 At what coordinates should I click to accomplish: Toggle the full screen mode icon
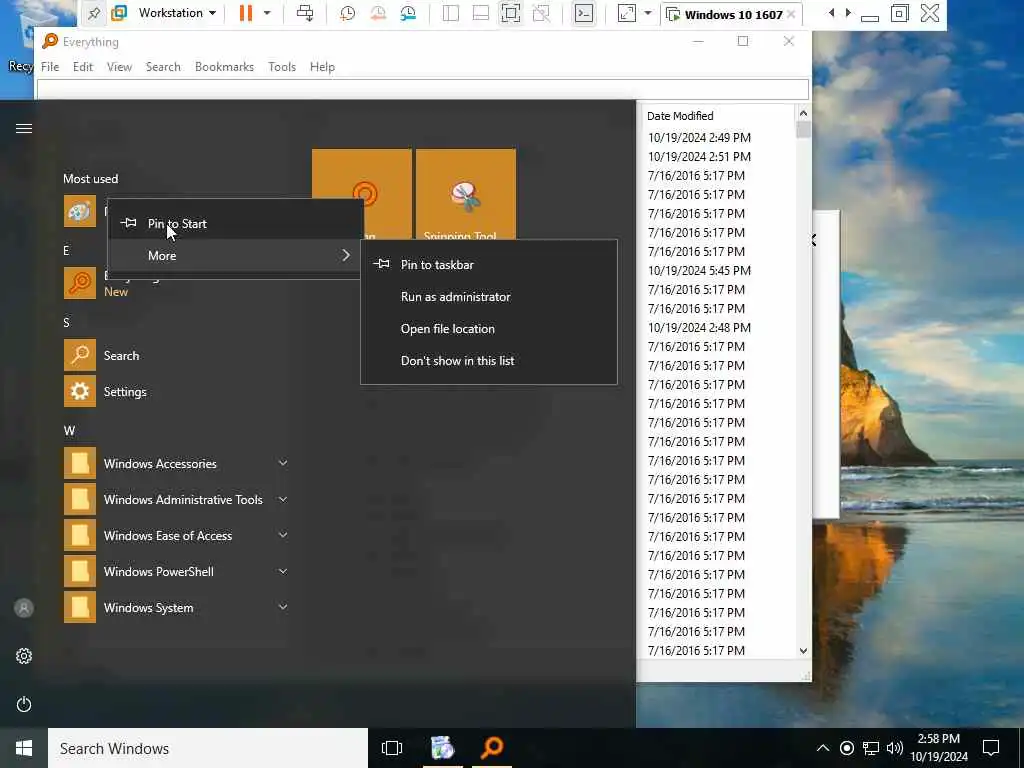click(511, 13)
